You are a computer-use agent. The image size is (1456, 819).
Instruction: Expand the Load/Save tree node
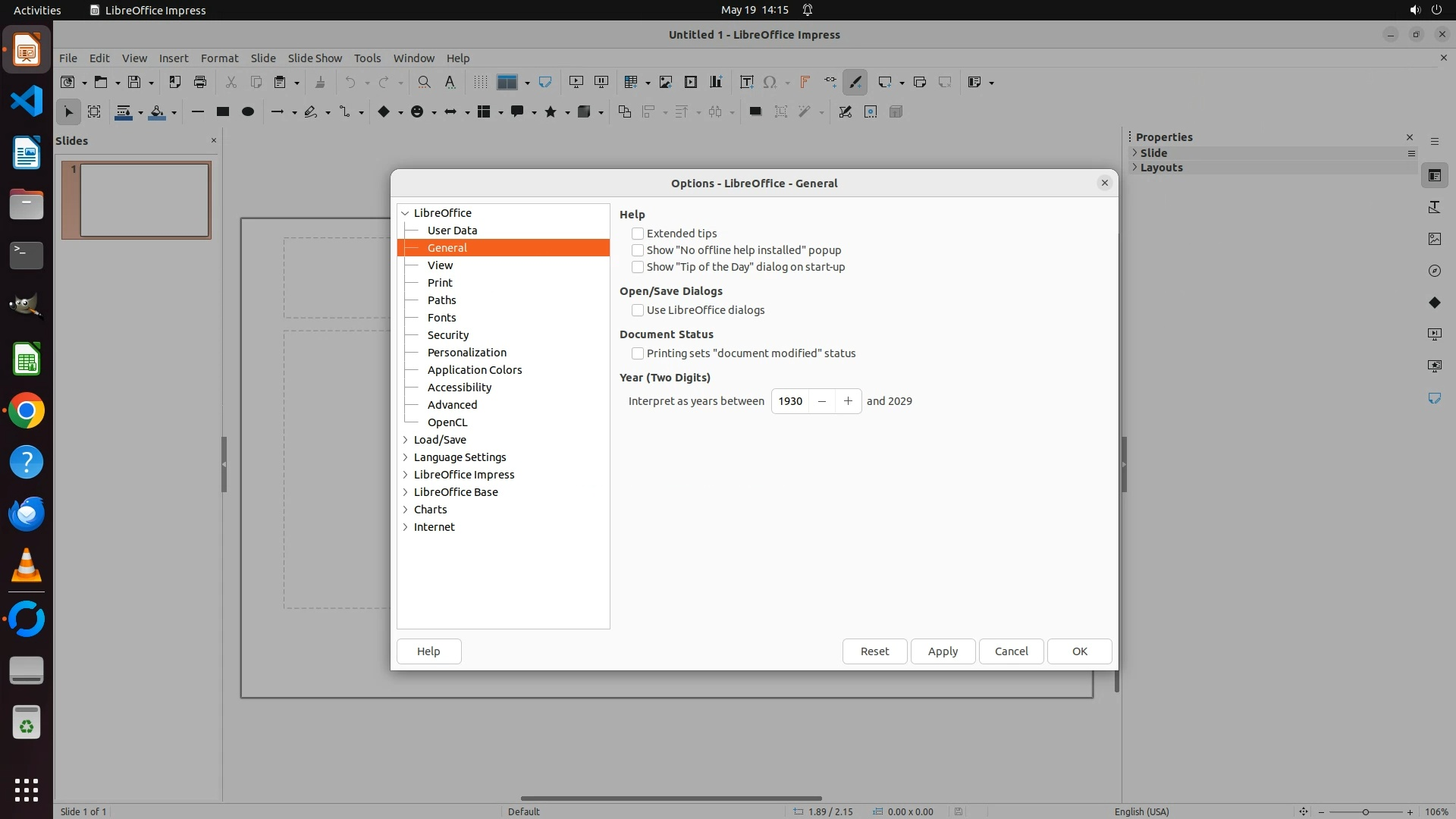(405, 440)
